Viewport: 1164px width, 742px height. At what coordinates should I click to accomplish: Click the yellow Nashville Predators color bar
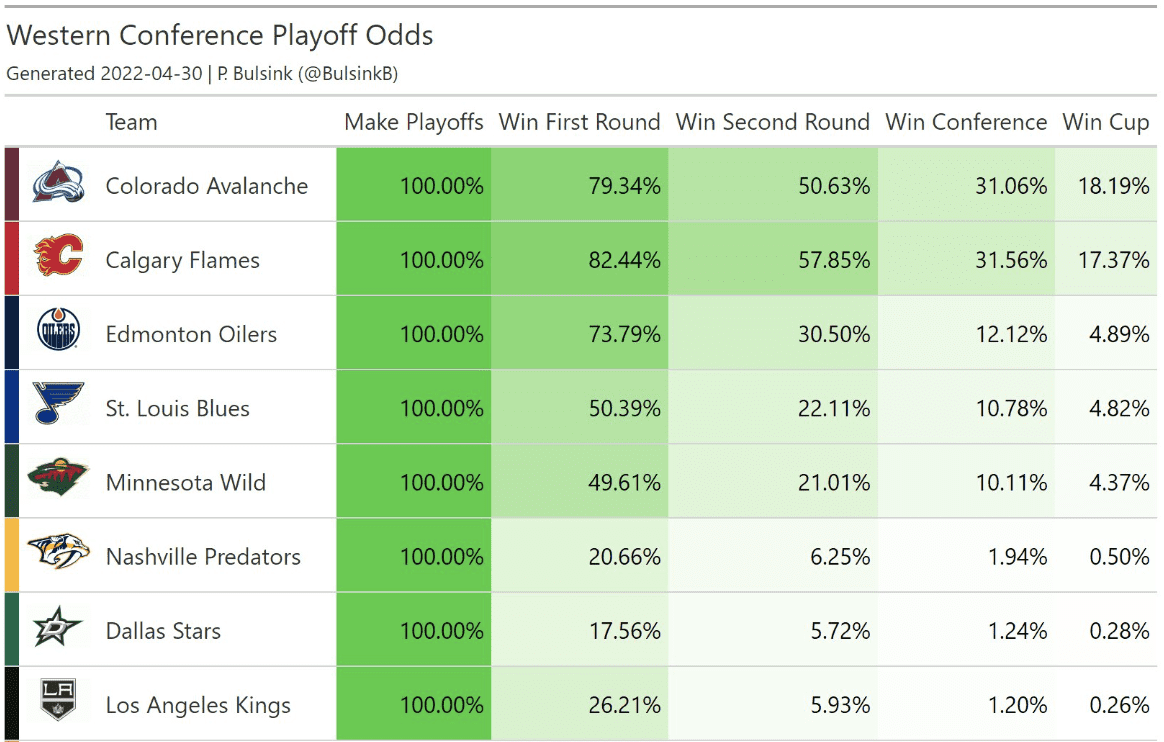tap(11, 555)
